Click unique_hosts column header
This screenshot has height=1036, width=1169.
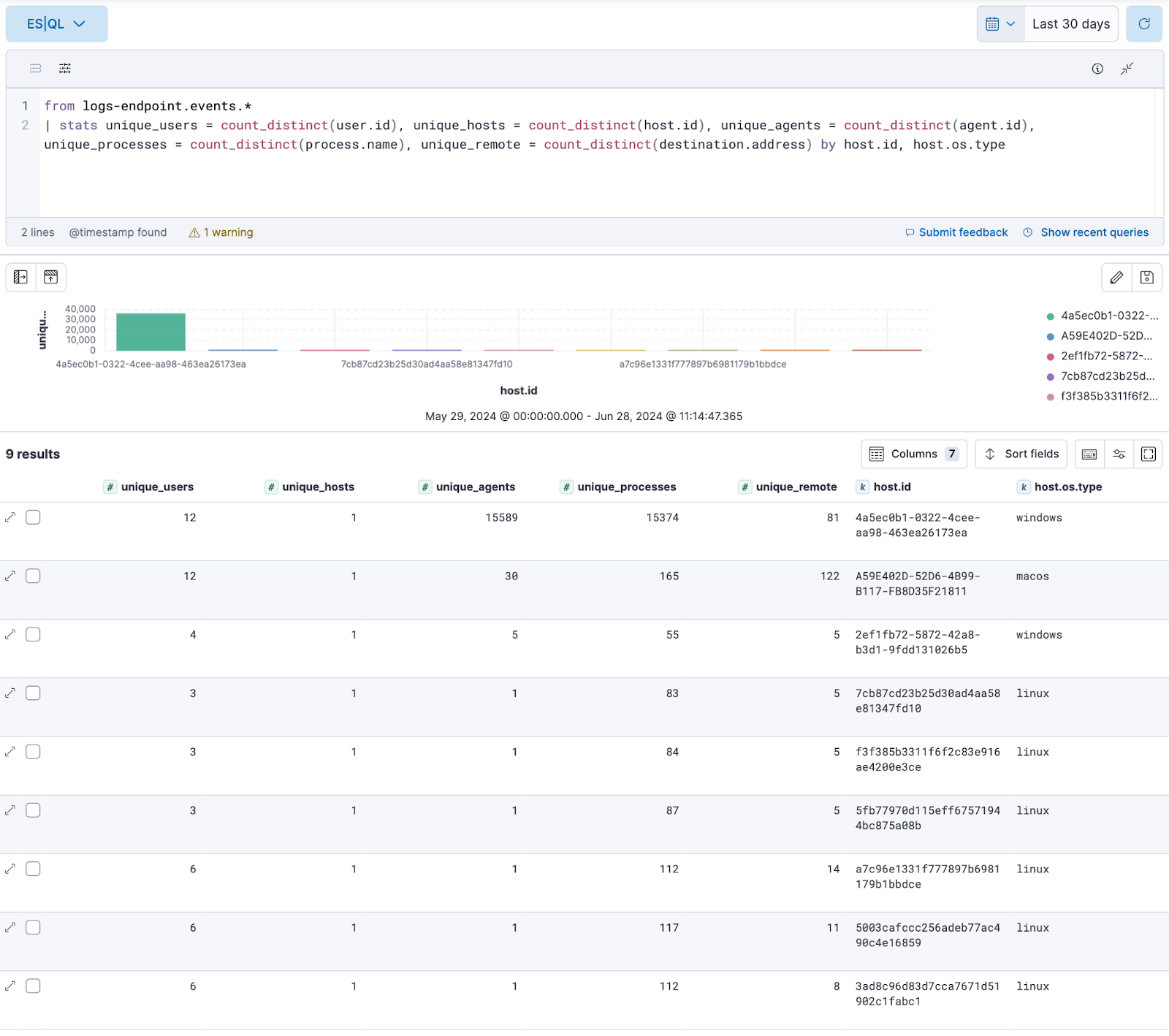[x=318, y=487]
